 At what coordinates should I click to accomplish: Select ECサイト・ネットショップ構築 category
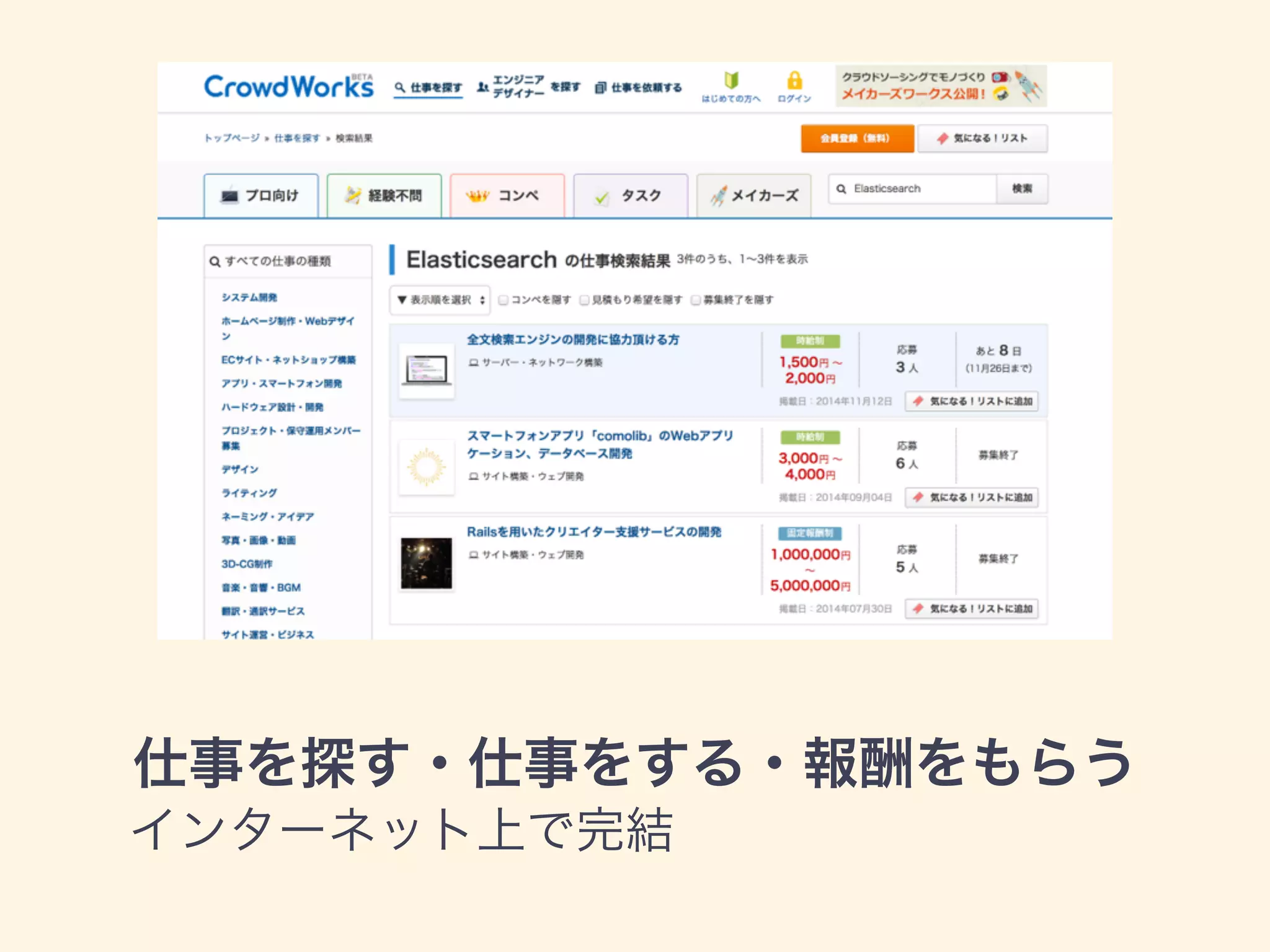(288, 360)
